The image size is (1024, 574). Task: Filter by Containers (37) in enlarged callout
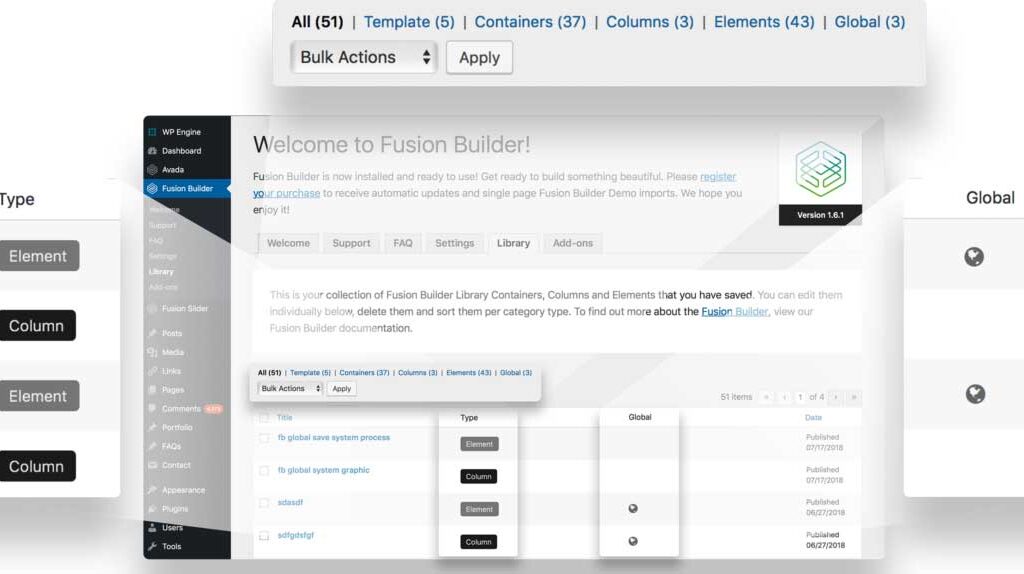[530, 22]
